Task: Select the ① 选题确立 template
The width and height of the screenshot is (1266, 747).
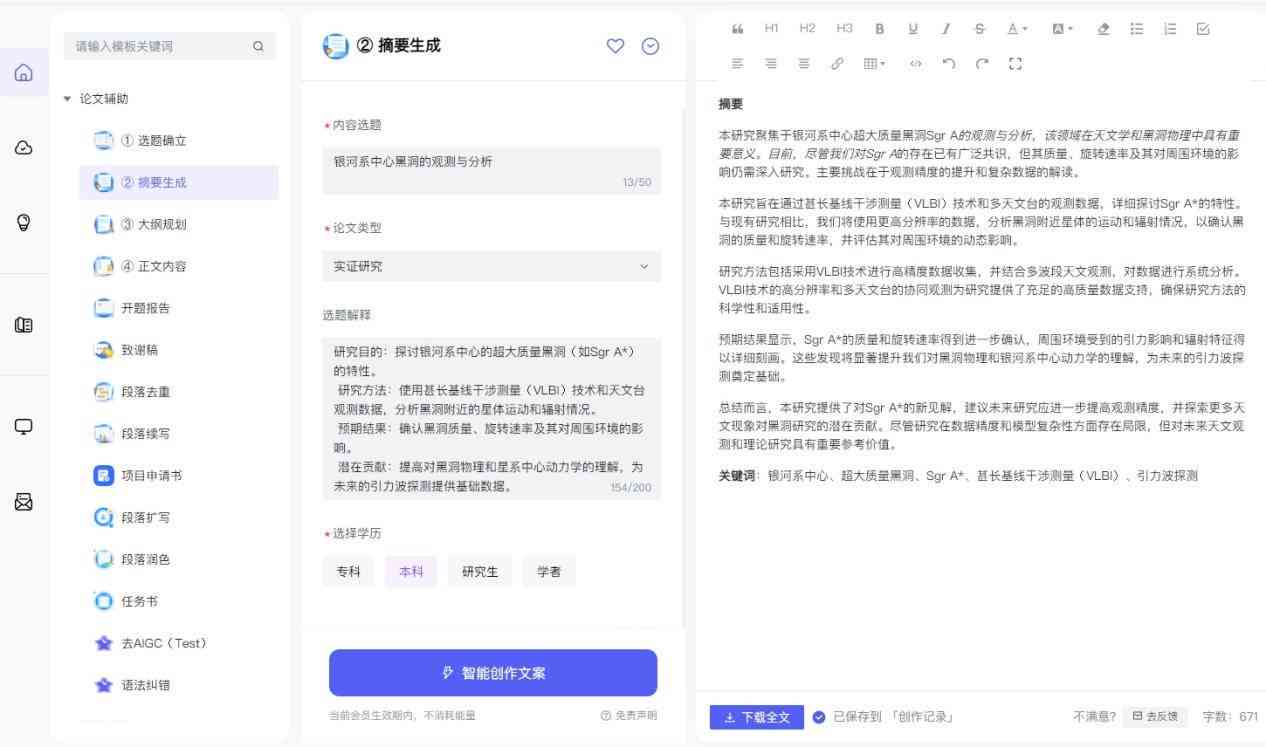Action: pyautogui.click(x=179, y=141)
